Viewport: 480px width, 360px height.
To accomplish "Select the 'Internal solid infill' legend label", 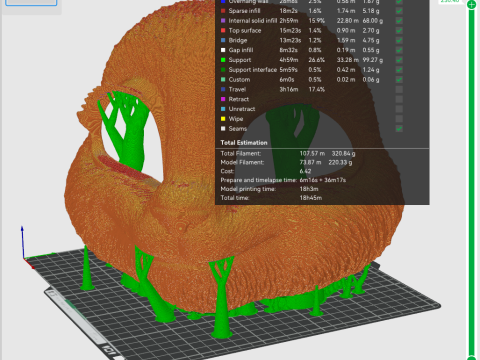I will coord(253,21).
